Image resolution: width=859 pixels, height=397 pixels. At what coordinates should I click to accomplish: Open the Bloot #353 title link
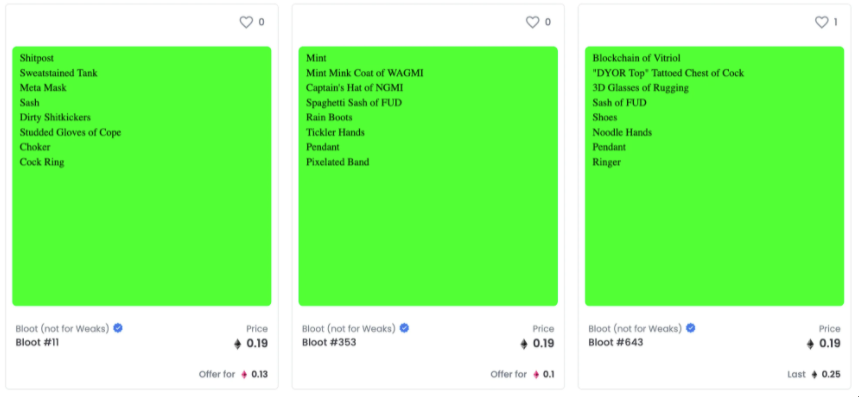click(329, 343)
